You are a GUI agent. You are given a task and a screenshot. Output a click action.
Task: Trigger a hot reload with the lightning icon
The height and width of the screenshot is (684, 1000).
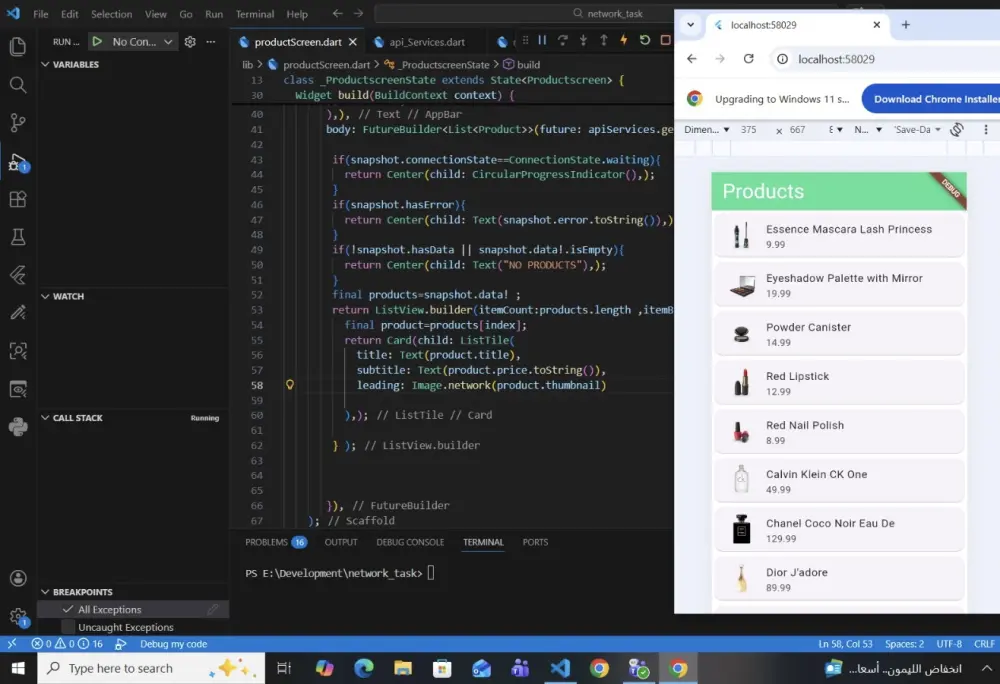622,40
